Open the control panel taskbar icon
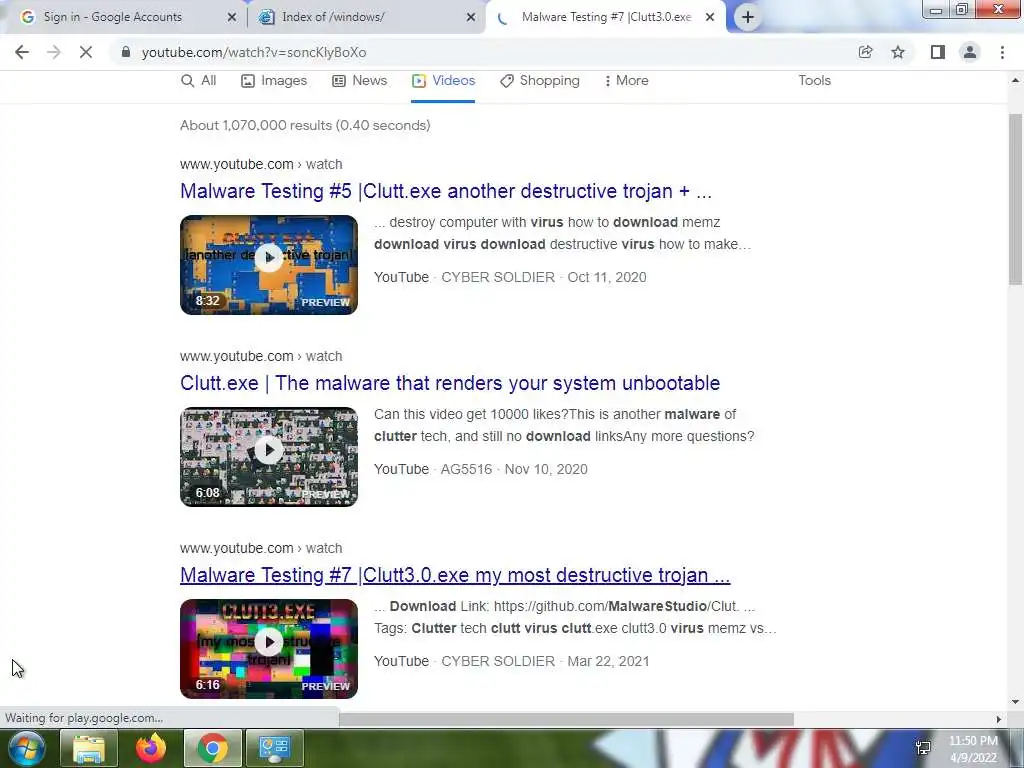Viewport: 1024px width, 768px height. [274, 748]
